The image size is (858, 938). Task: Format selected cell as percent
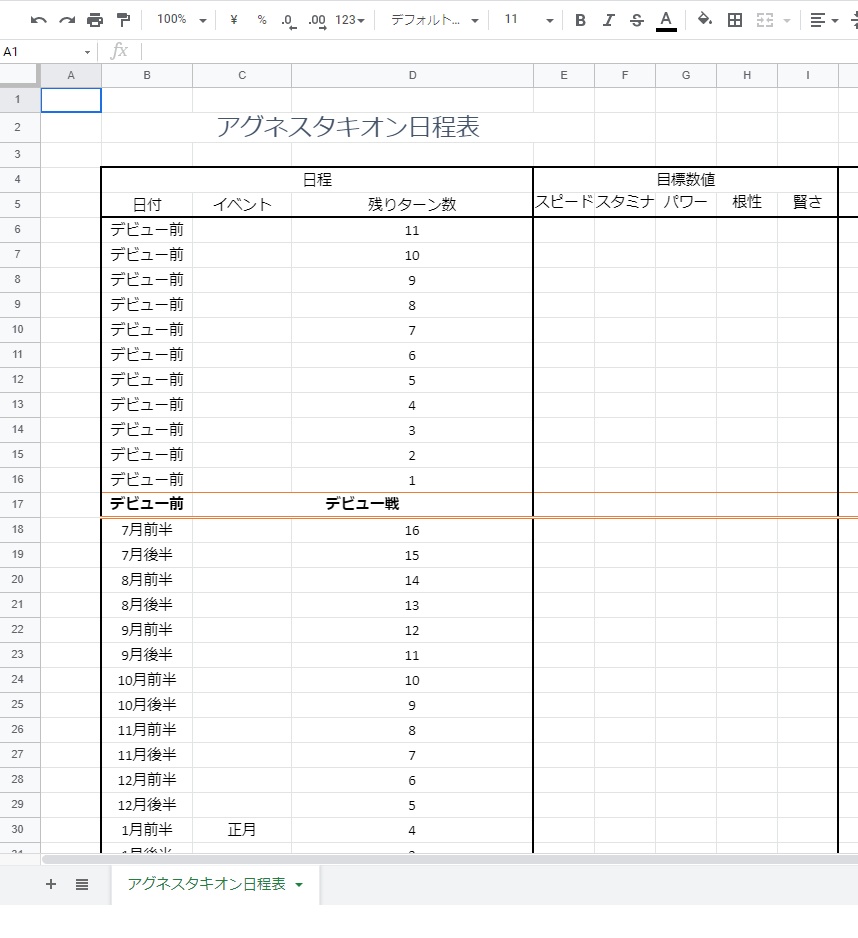[x=260, y=18]
